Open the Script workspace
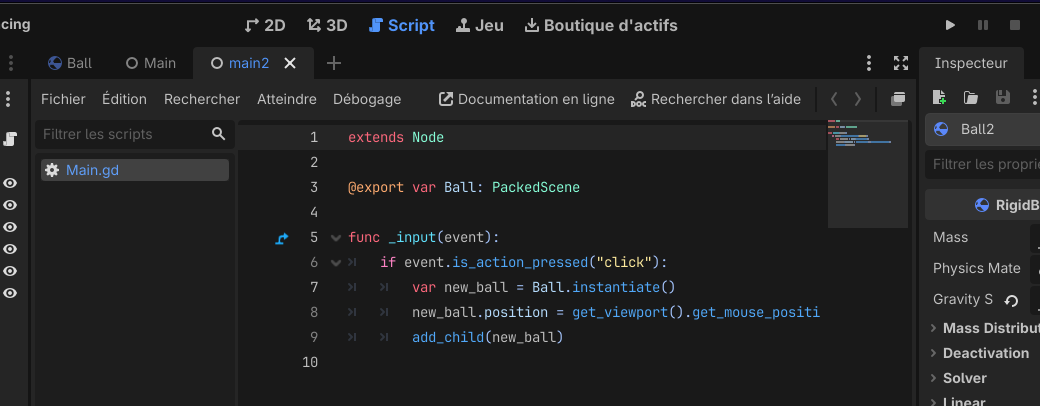 [x=401, y=25]
